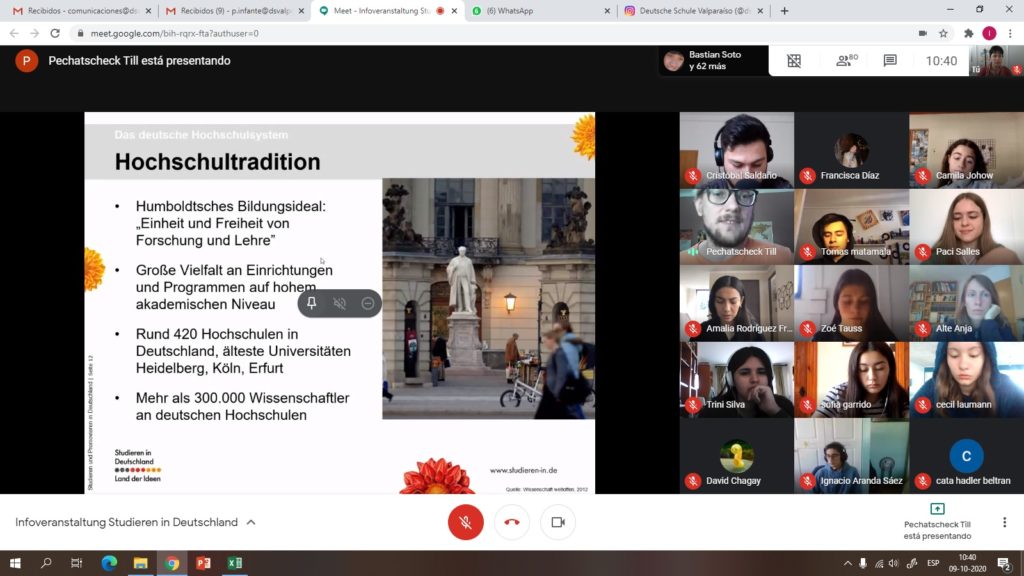Mute the presenter via the slide overlay
The height and width of the screenshot is (576, 1024).
point(340,303)
